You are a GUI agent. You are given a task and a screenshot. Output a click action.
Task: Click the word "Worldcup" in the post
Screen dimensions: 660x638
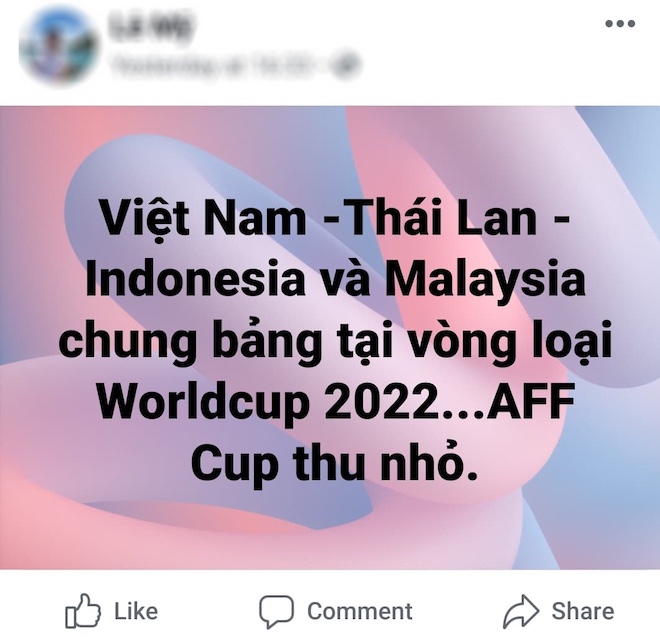tap(203, 402)
